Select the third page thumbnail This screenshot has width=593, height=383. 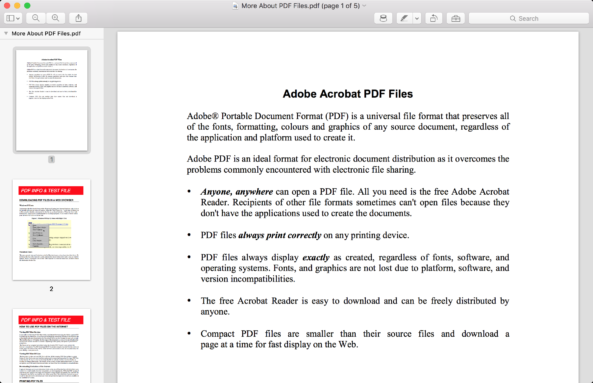[x=51, y=346]
